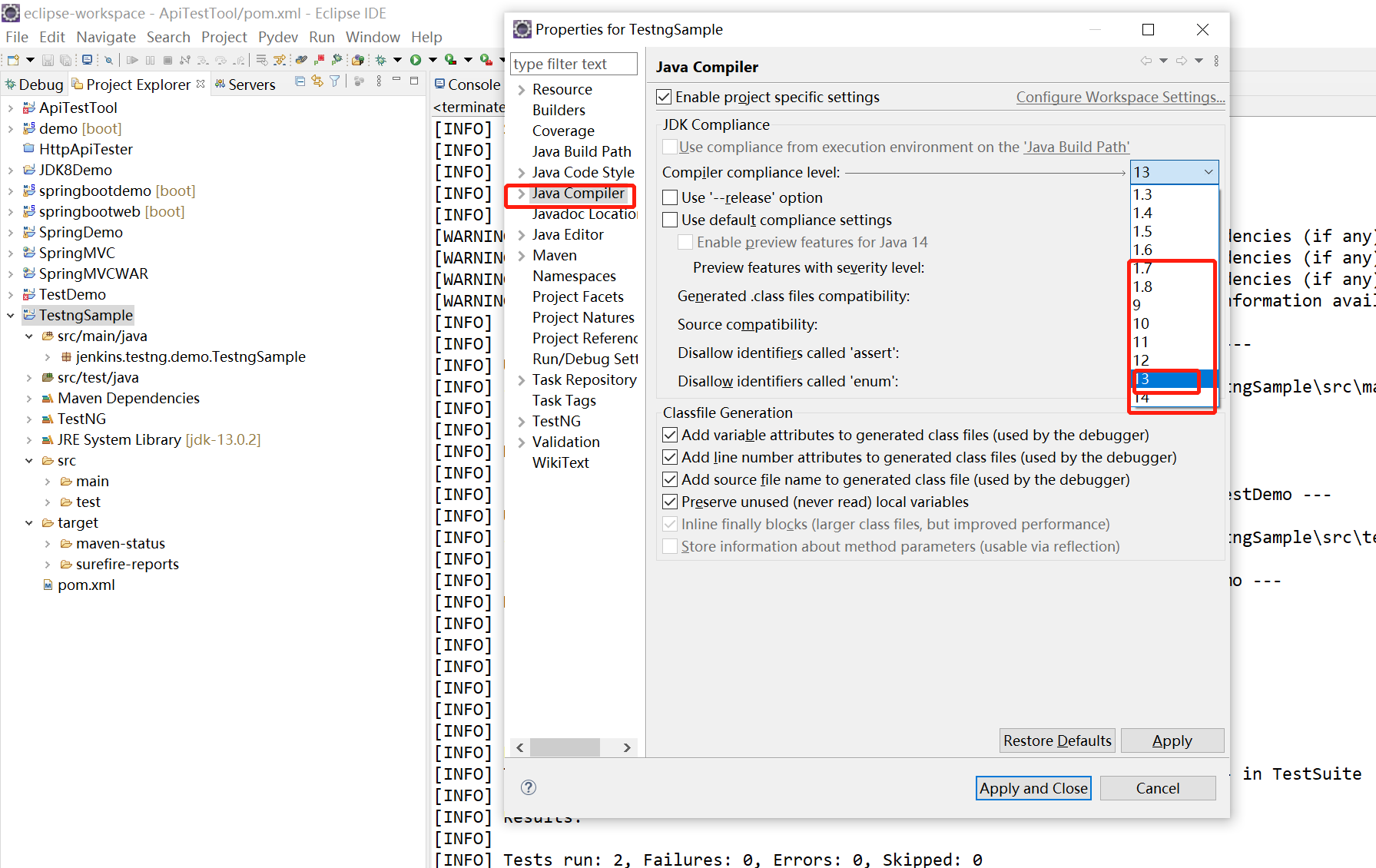Toggle the Use Step Filters icon
Screen dimensions: 1376x868
coord(280,60)
